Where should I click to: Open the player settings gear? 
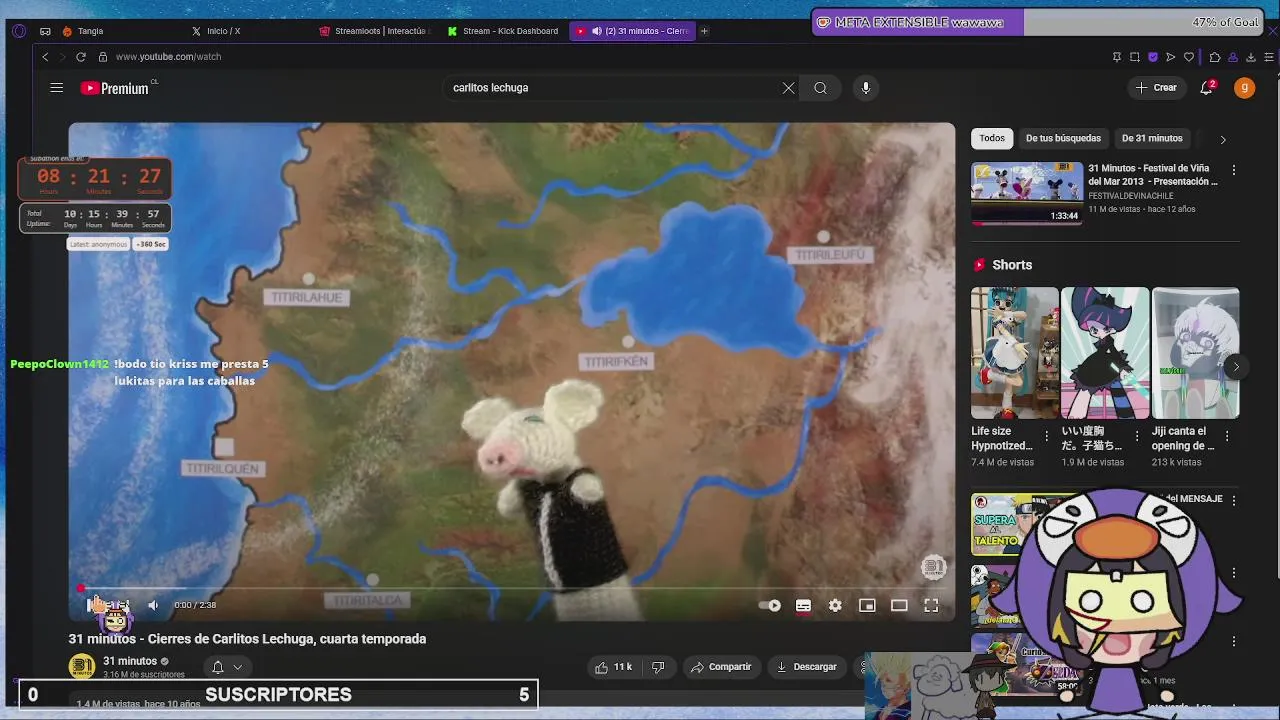point(835,605)
